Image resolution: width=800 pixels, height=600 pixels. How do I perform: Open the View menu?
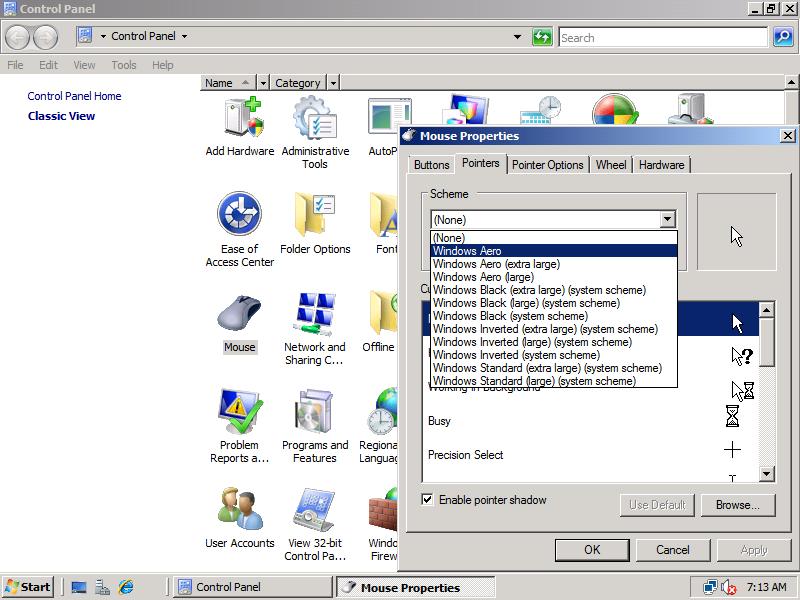click(84, 65)
